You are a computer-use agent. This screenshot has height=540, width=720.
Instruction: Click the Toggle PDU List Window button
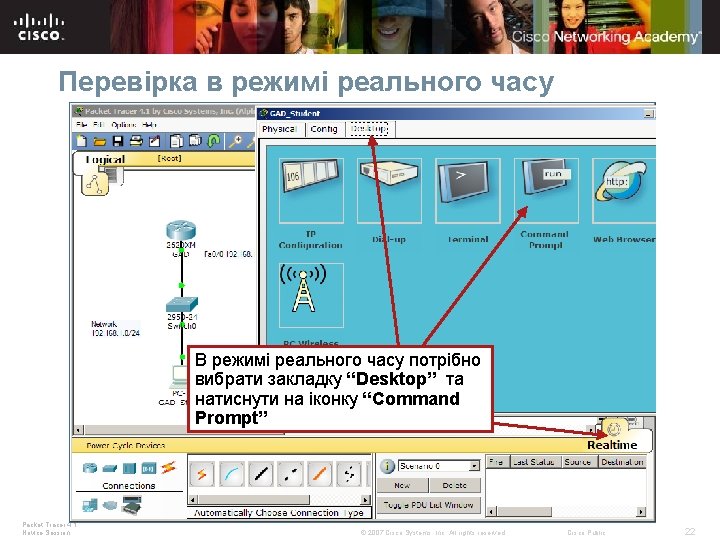click(428, 505)
